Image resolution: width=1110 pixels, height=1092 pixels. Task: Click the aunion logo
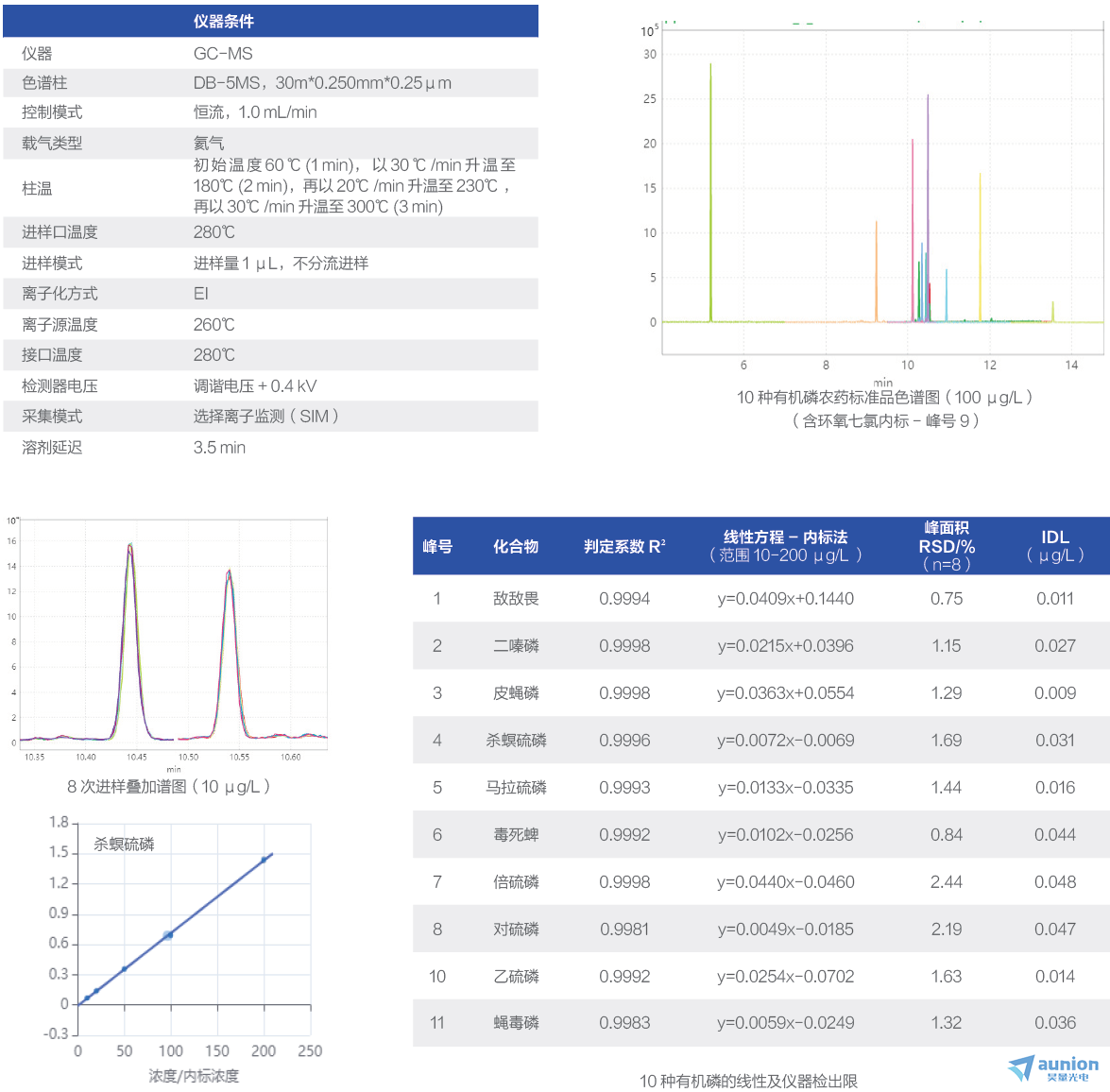(x=1053, y=1068)
